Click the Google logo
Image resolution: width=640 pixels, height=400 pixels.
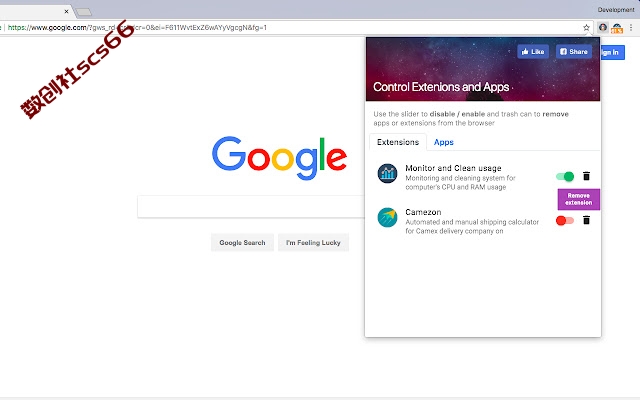(x=279, y=158)
